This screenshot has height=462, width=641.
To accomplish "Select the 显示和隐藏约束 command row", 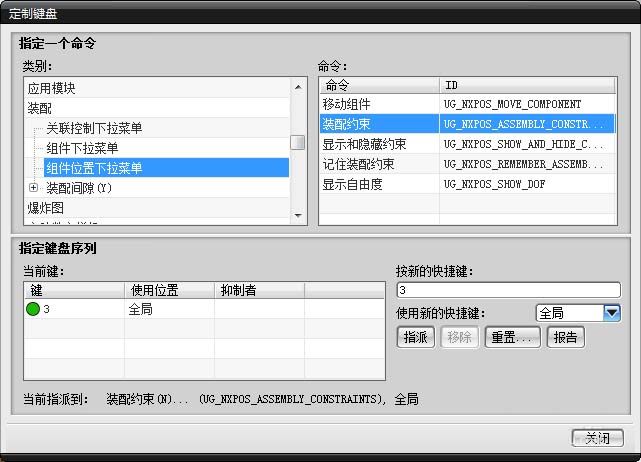I will [467, 144].
